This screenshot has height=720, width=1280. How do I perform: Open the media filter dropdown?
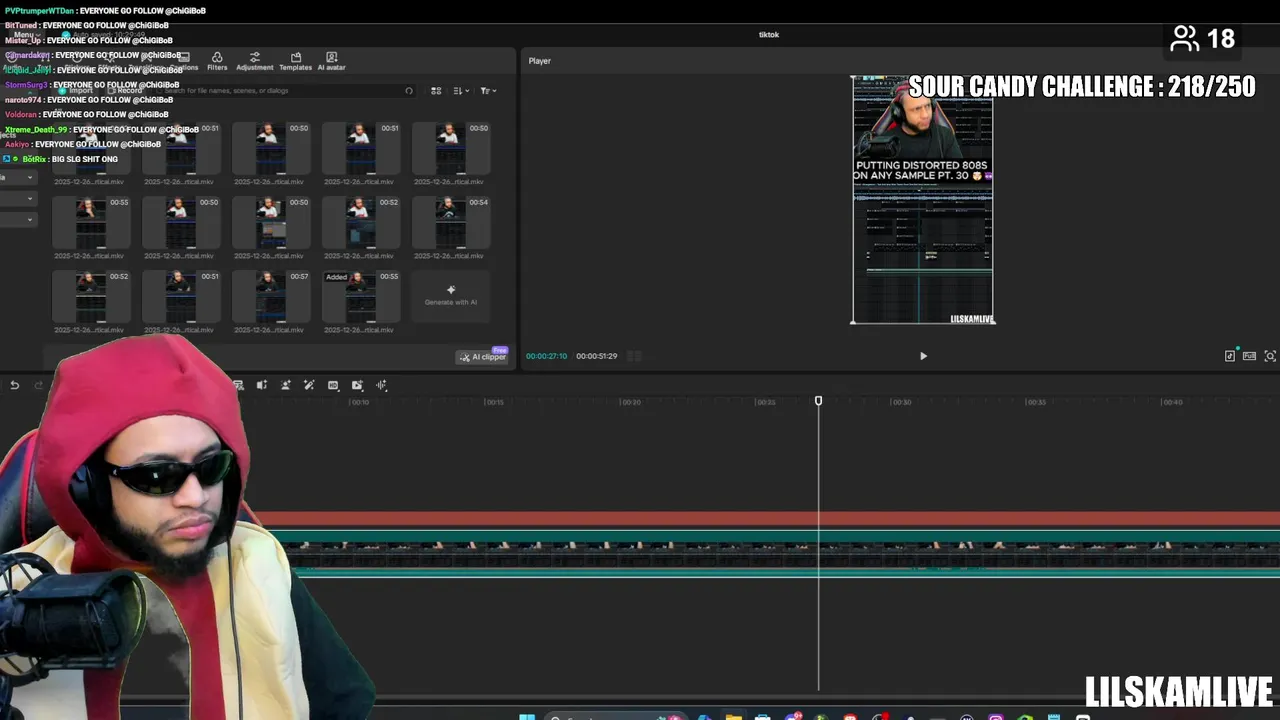487,91
